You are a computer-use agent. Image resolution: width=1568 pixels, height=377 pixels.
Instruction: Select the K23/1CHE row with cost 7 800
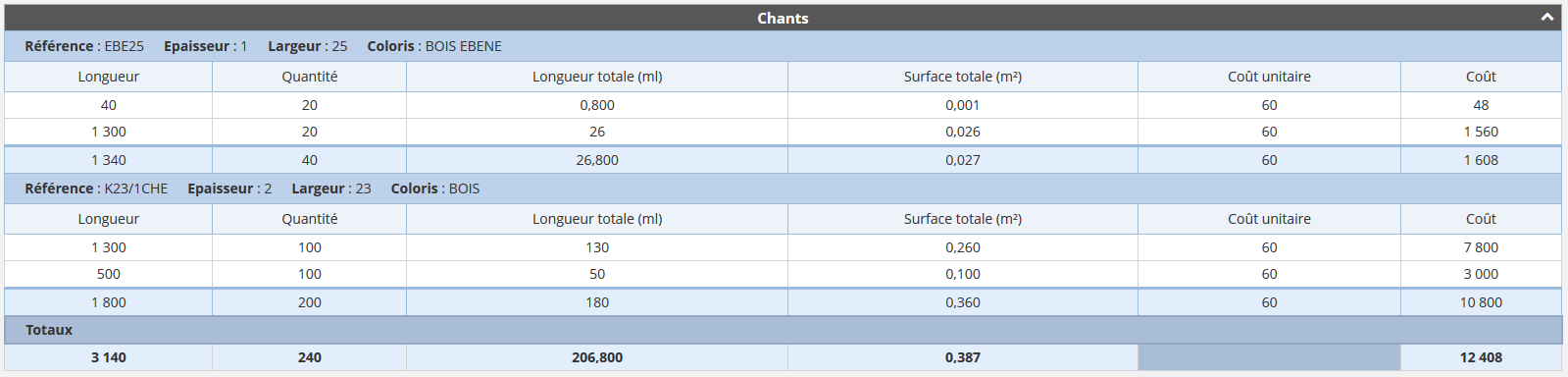[x=783, y=247]
